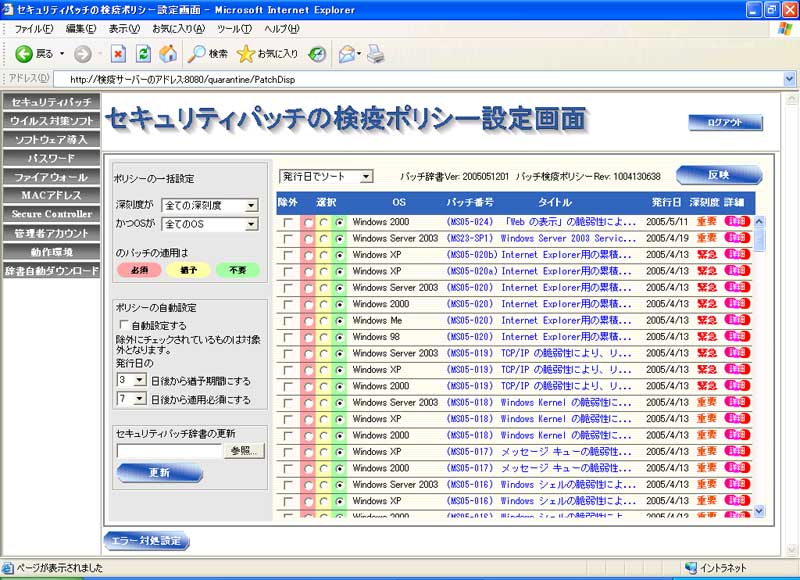Image resolution: width=800 pixels, height=580 pixels.
Task: Click the IE page icon in title bar
Action: [8, 9]
